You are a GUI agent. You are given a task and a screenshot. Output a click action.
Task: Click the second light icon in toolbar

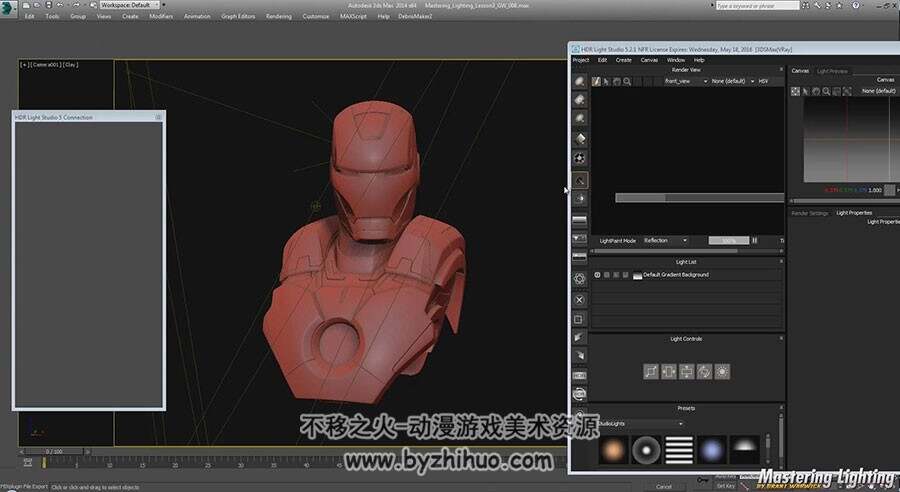point(580,100)
